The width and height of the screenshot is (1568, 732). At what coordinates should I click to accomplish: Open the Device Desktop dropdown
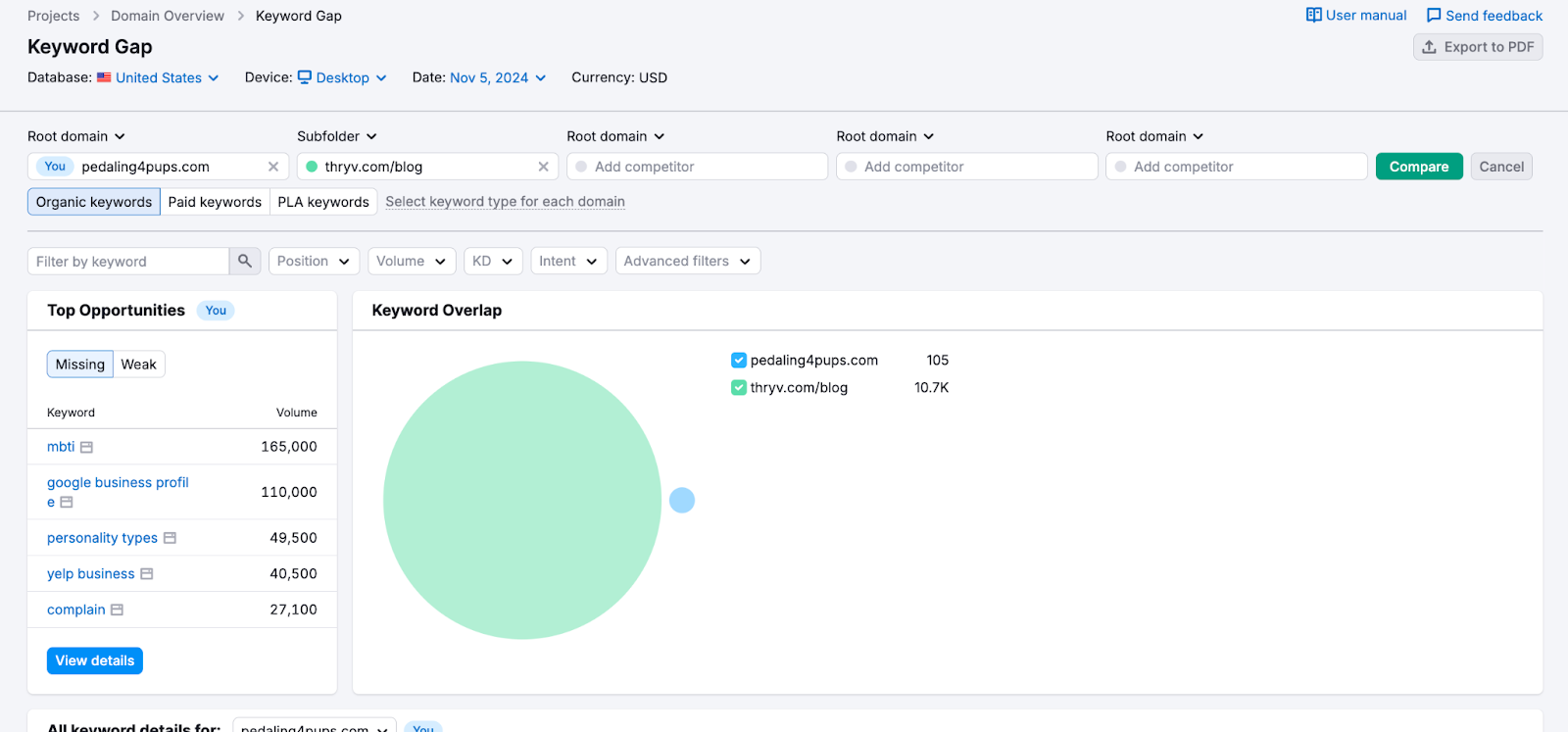342,77
